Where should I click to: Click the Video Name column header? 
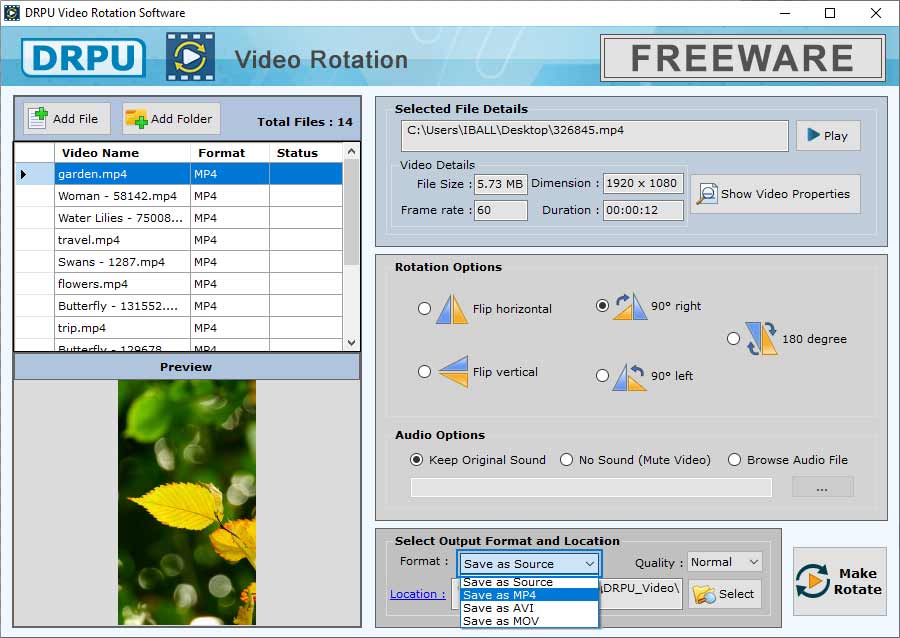point(122,153)
